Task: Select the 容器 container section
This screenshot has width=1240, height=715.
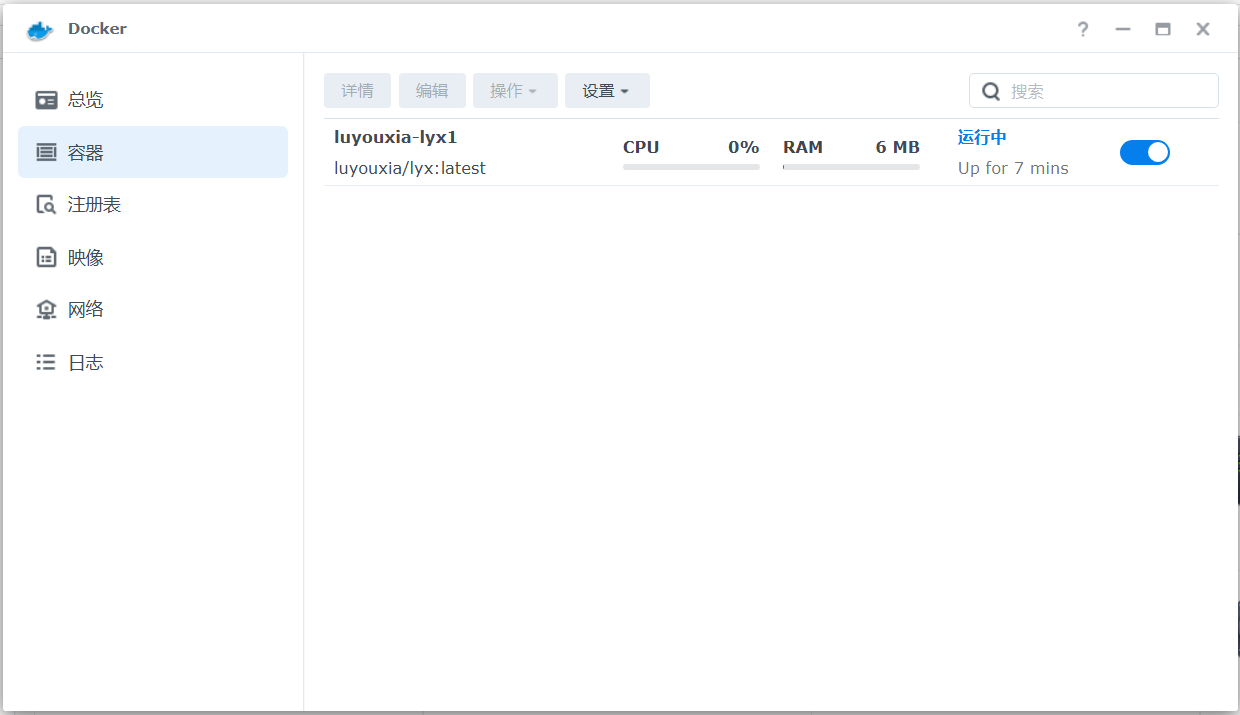Action: click(153, 152)
